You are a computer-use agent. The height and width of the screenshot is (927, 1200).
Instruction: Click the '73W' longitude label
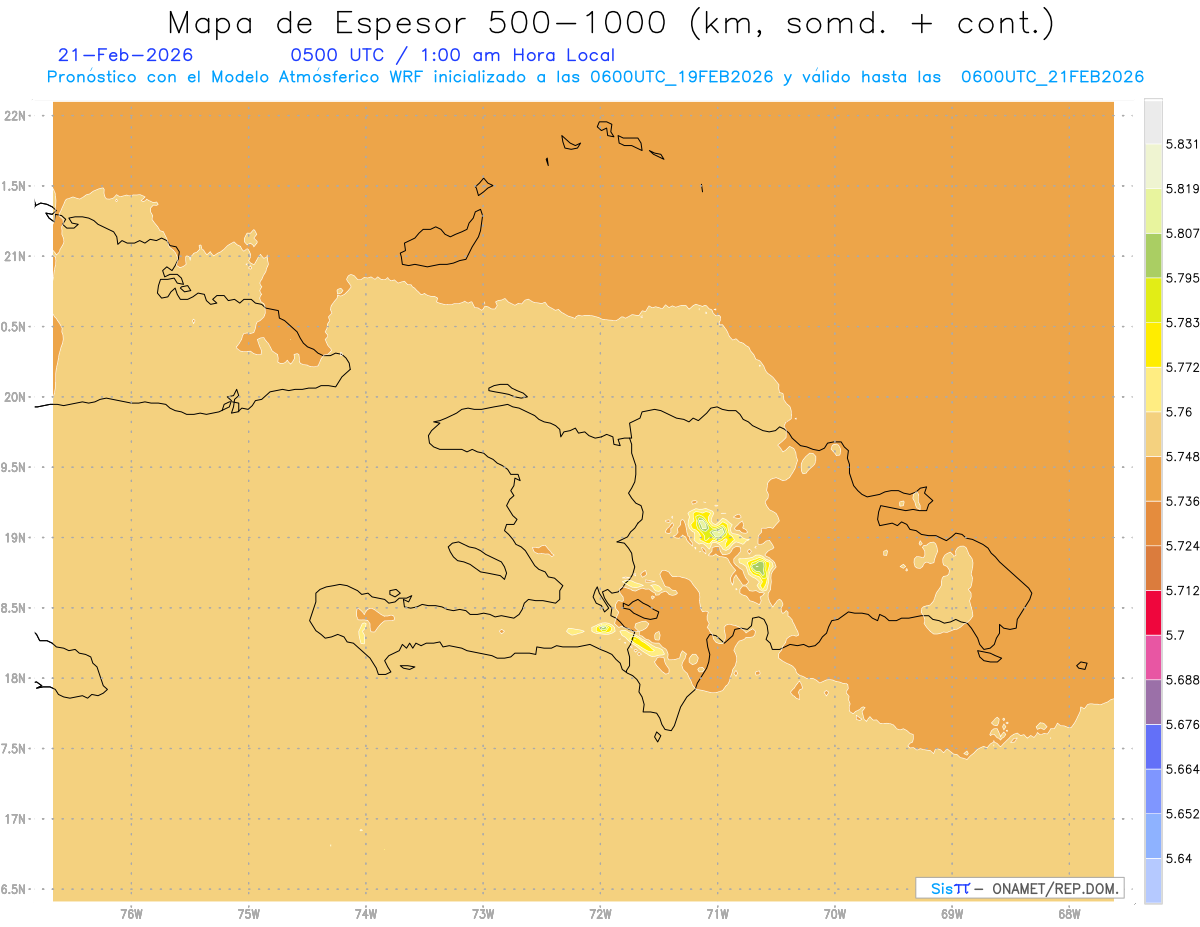(x=483, y=913)
